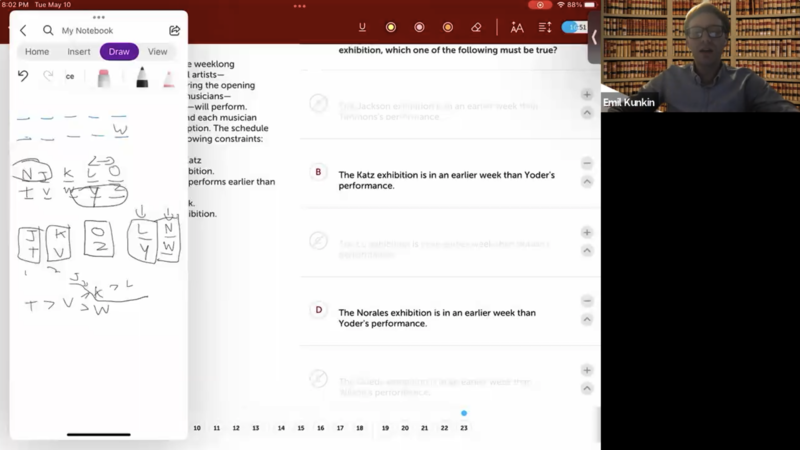The width and height of the screenshot is (800, 450).
Task: Expand the side panel arrow handle
Action: tap(594, 37)
